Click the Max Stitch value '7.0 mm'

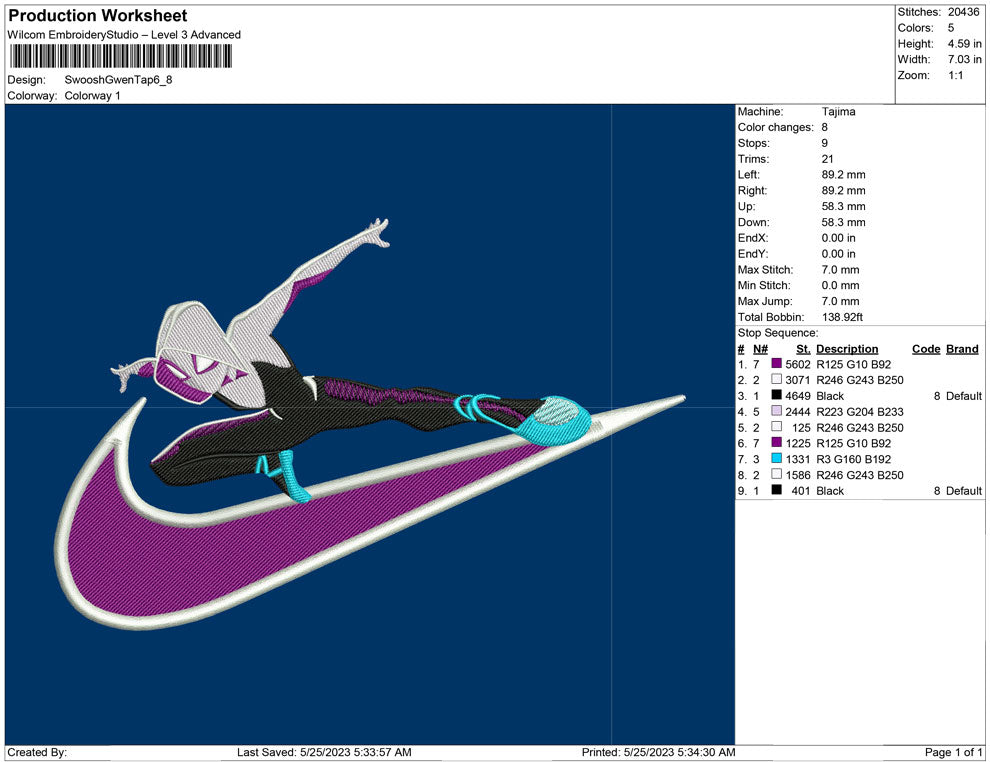(x=840, y=270)
